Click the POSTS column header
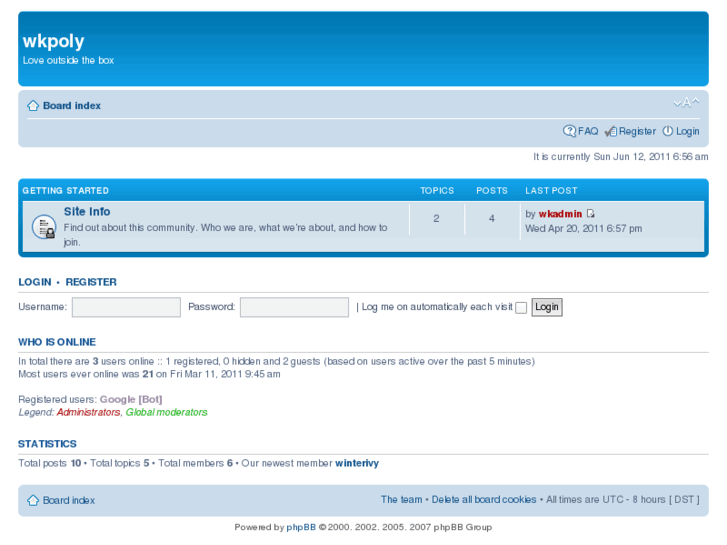The height and width of the screenshot is (545, 727). [x=491, y=191]
